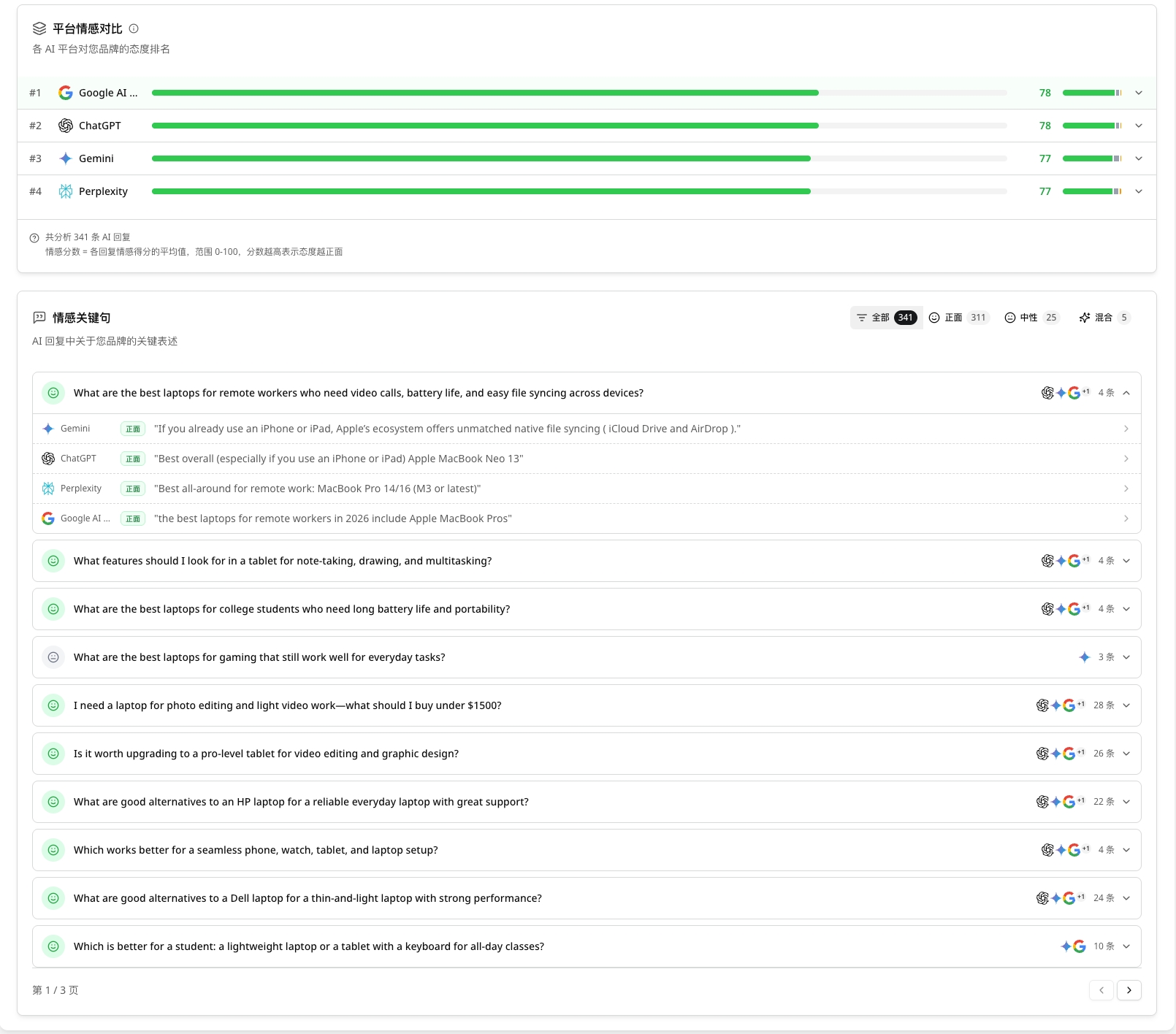Screen dimensions: 1176x1034
Task: Expand the pro-level tablet upgrade question
Action: 1126,754
